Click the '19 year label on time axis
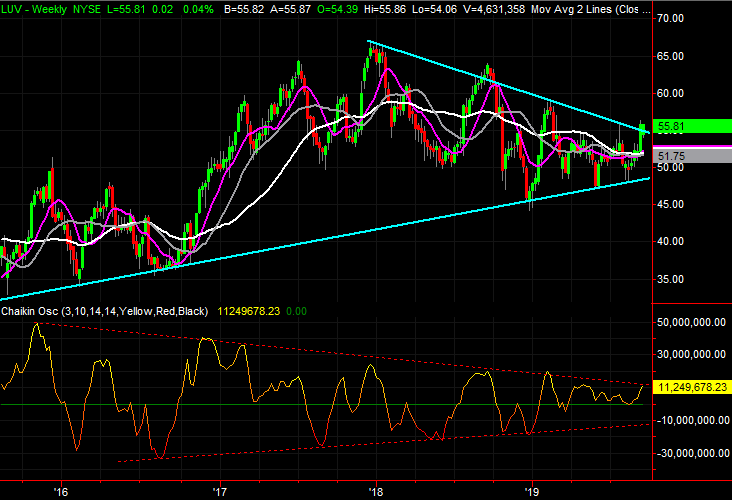Viewport: 732px width, 500px height. tap(532, 492)
